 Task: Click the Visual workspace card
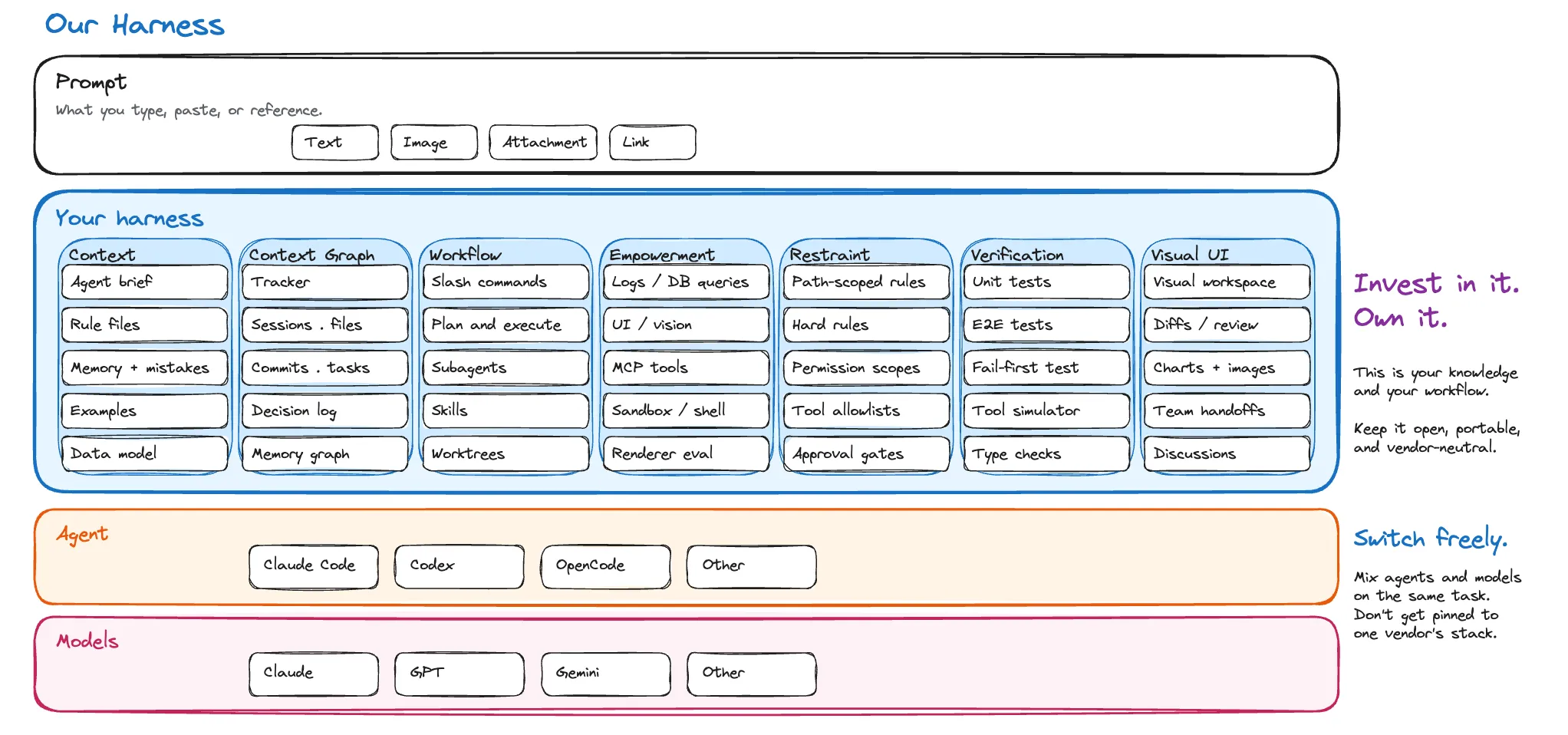coord(1227,282)
